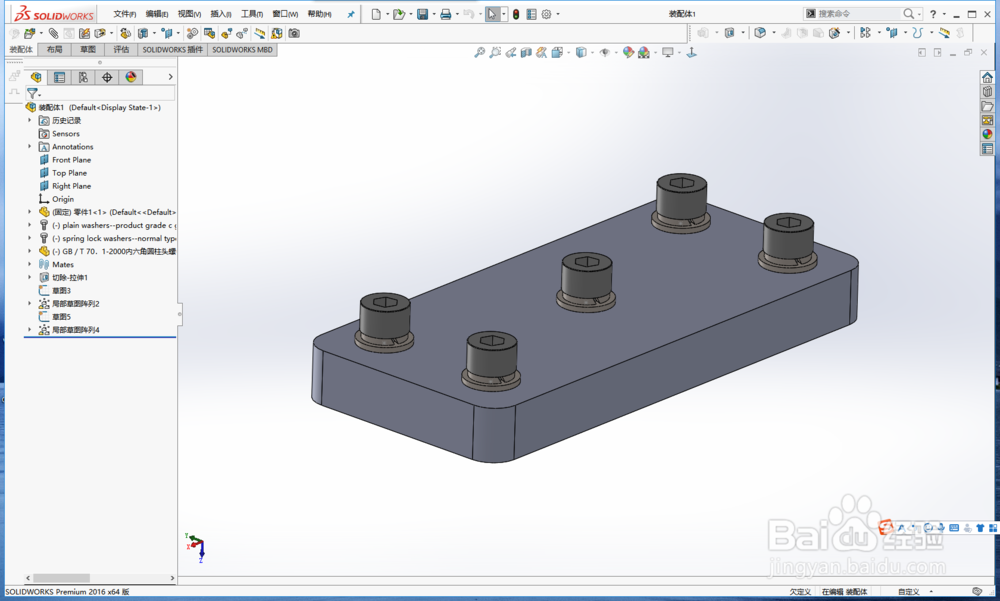Click the feature tree filter funnel

33,93
